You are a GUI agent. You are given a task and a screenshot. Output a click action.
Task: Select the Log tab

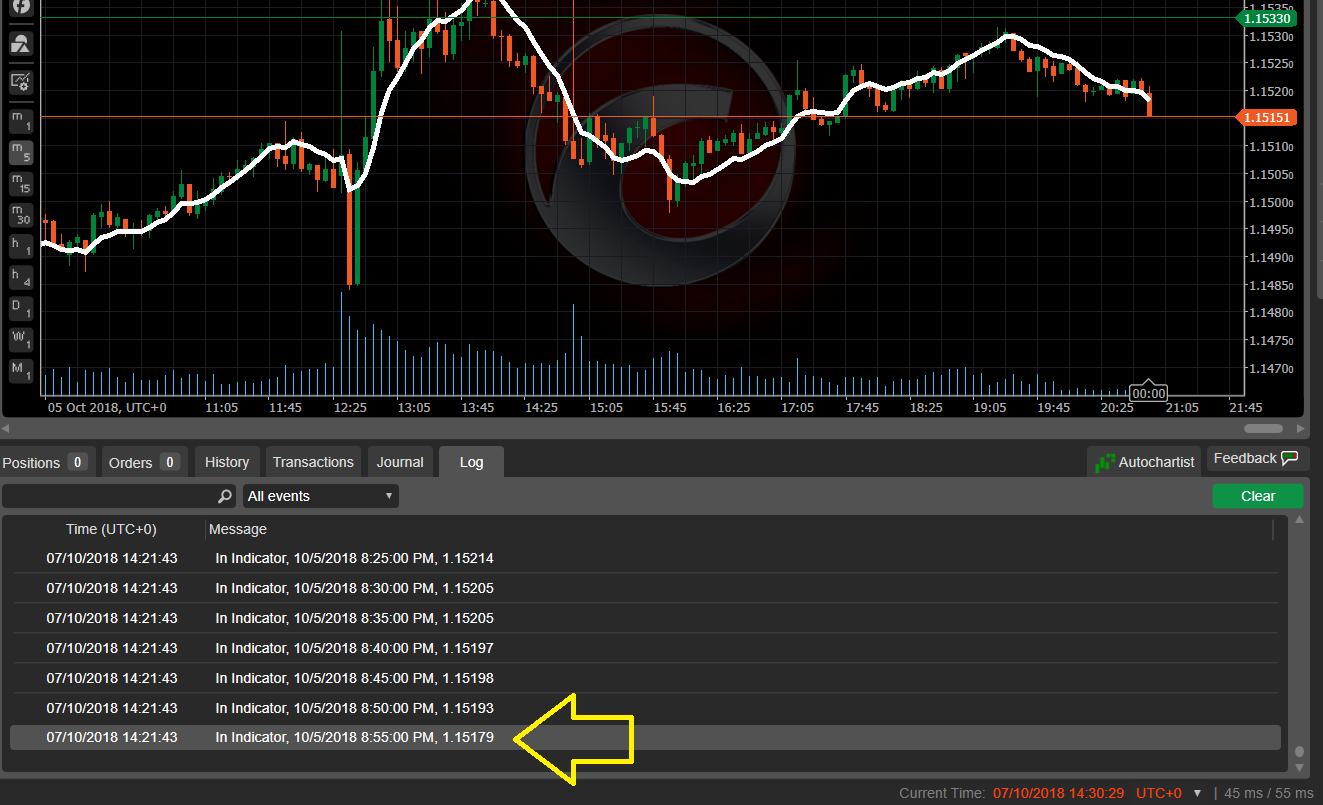[471, 462]
